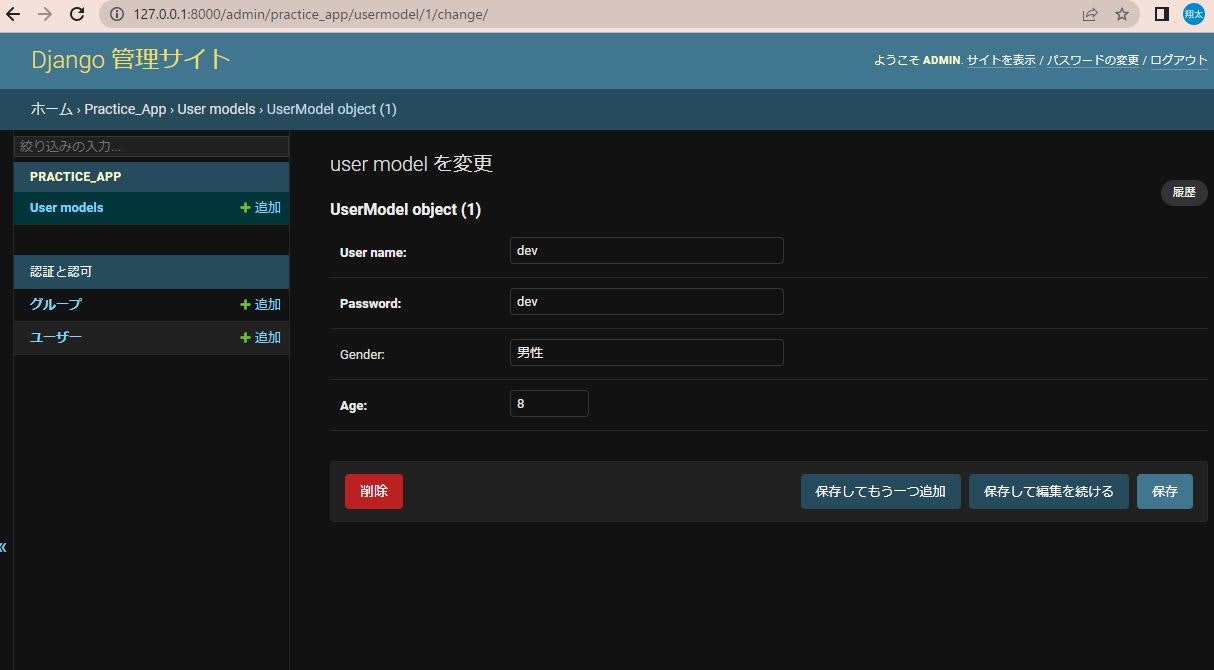Screen dimensions: 1214x670
Task: Go back with the browser back arrow
Action: [x=13, y=15]
